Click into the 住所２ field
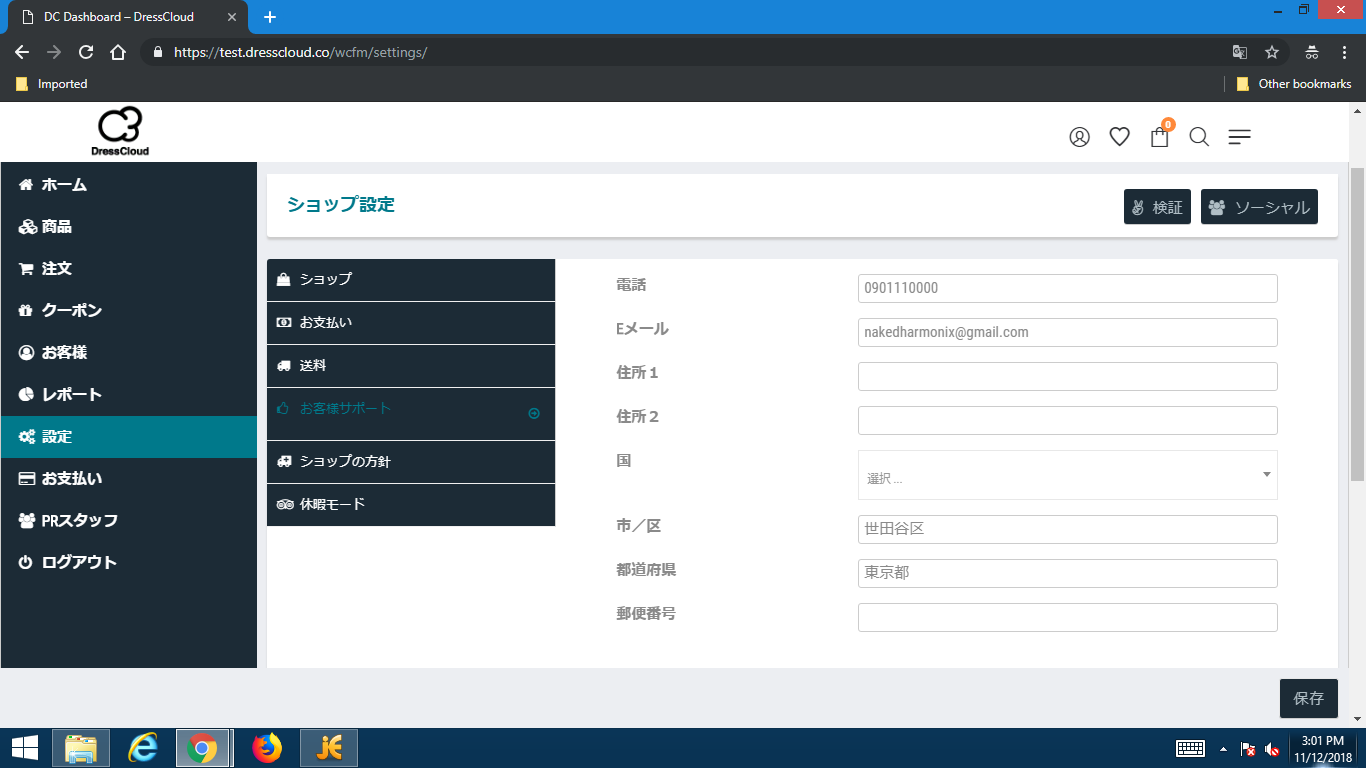Image resolution: width=1366 pixels, height=768 pixels. coord(1068,420)
